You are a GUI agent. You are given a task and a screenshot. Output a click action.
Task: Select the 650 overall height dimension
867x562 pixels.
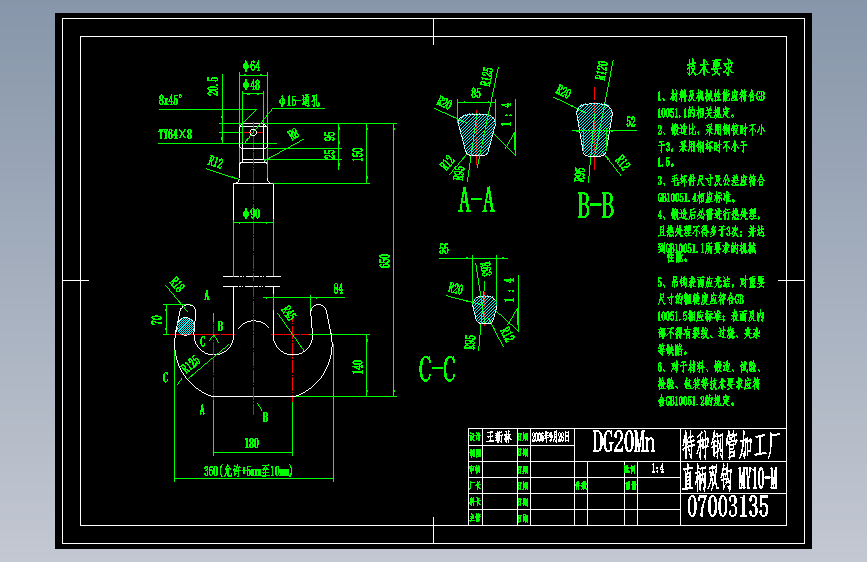click(385, 261)
